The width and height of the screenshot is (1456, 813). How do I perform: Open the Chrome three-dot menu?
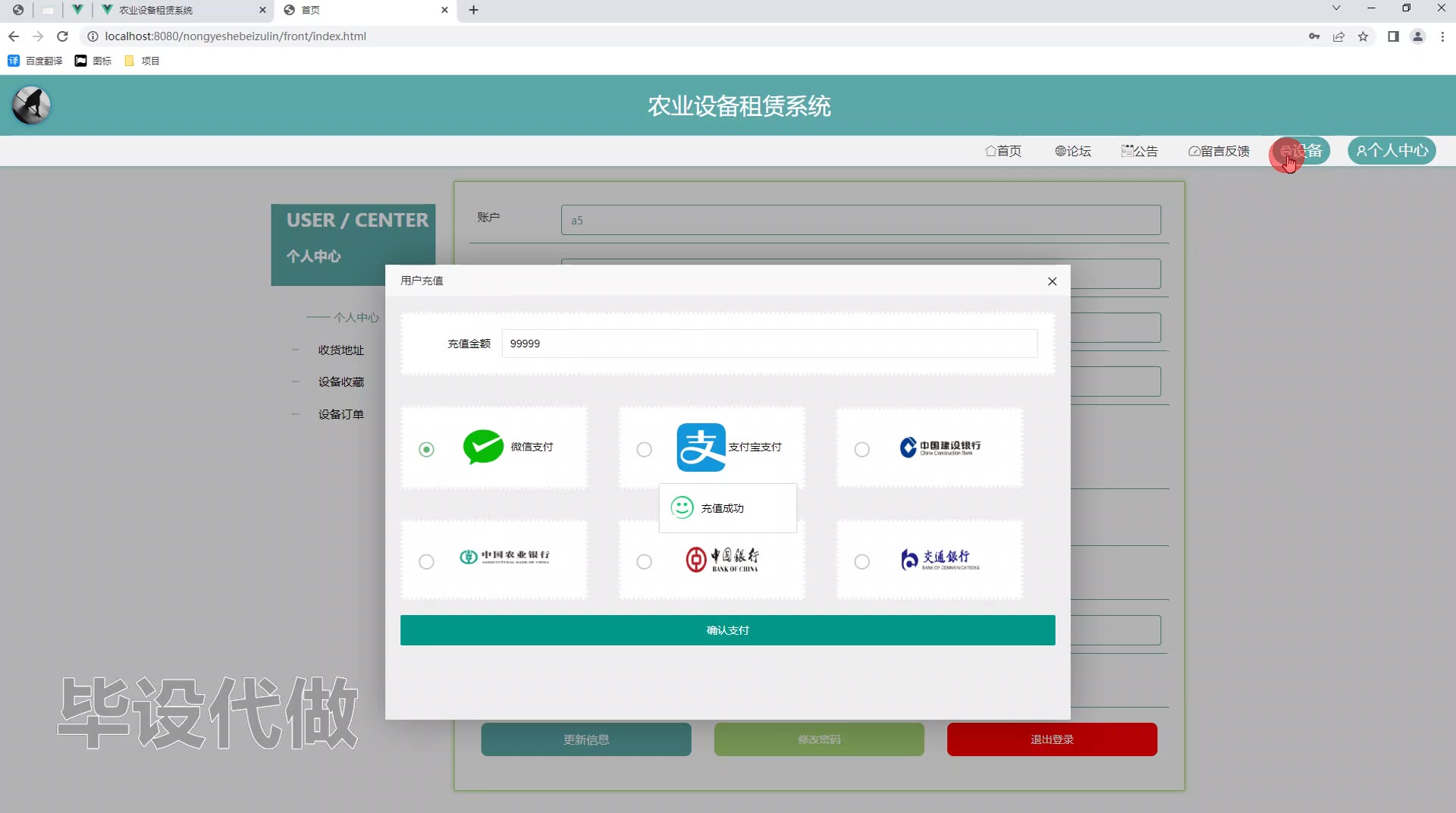tap(1442, 36)
